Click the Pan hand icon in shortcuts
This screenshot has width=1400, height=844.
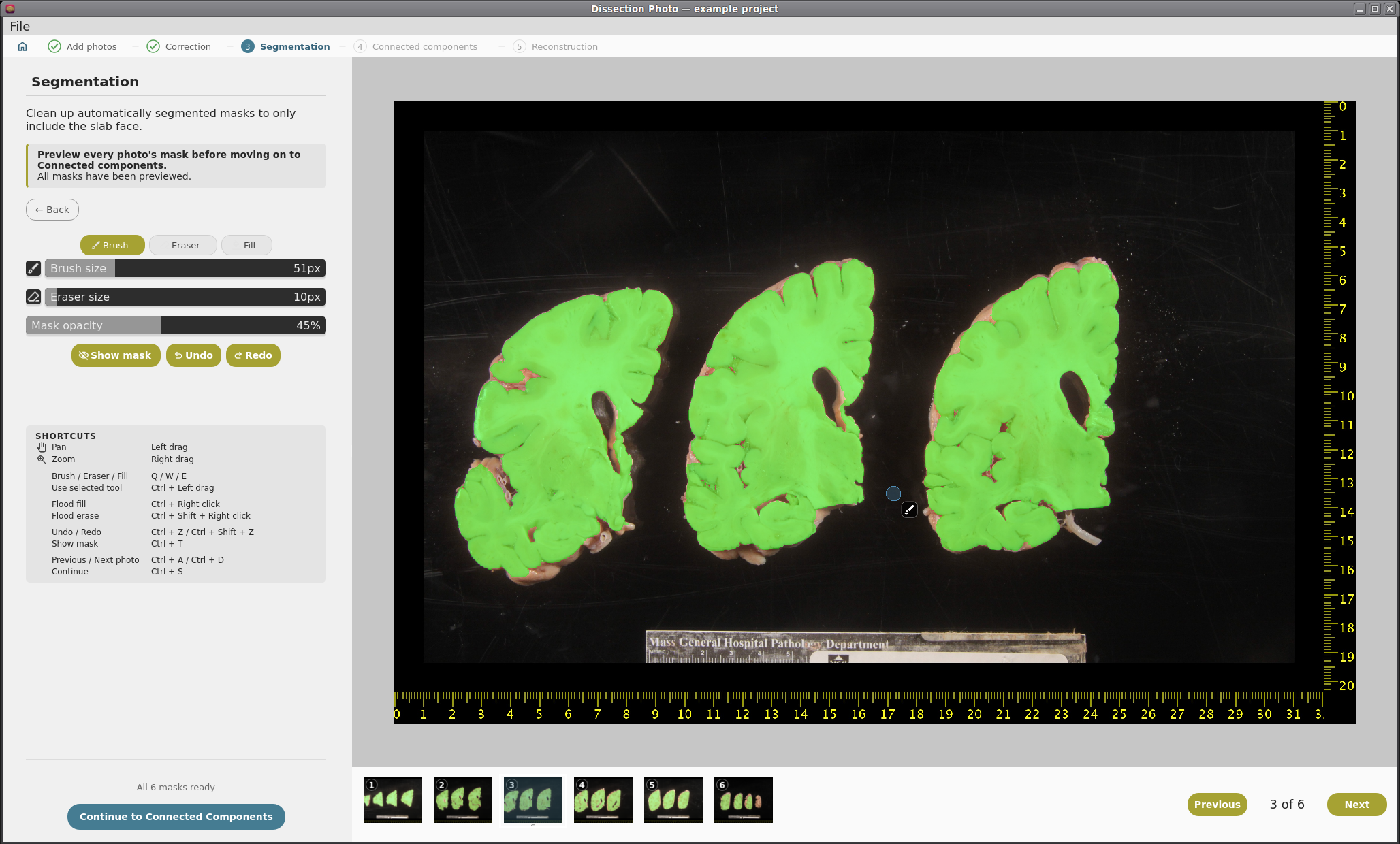click(42, 447)
